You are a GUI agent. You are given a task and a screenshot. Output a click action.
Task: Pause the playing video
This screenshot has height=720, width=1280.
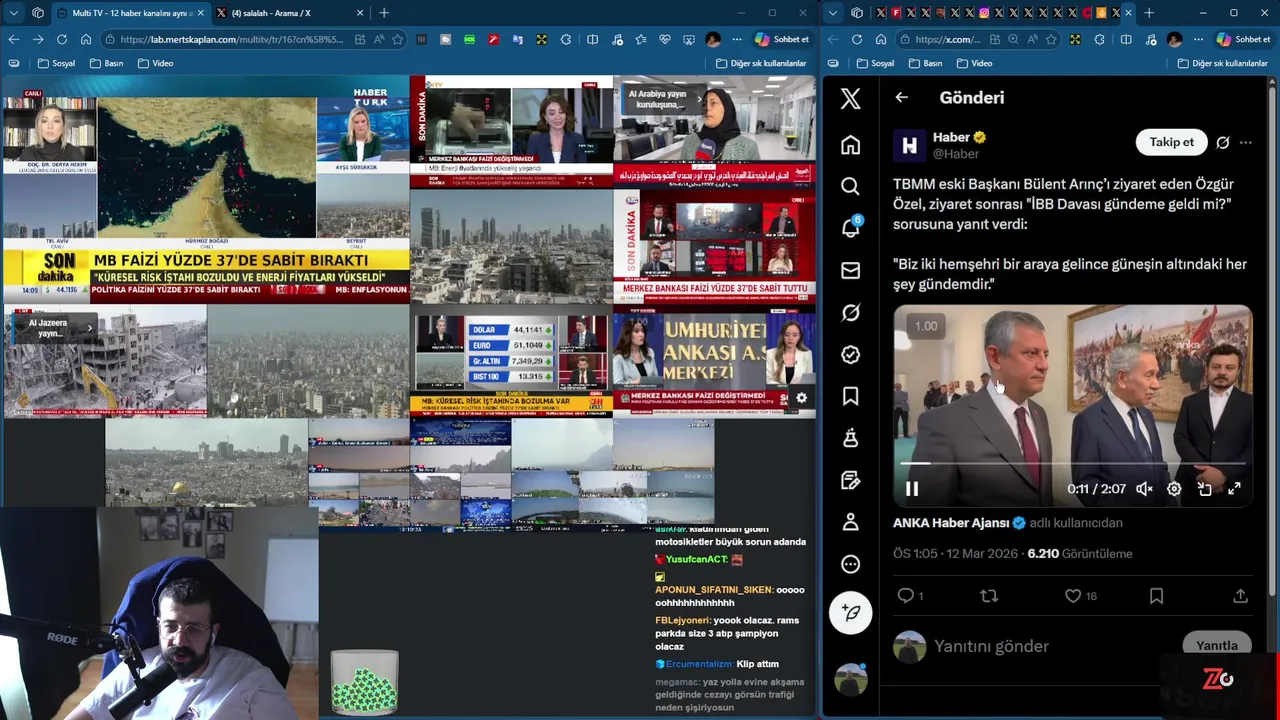(x=912, y=489)
